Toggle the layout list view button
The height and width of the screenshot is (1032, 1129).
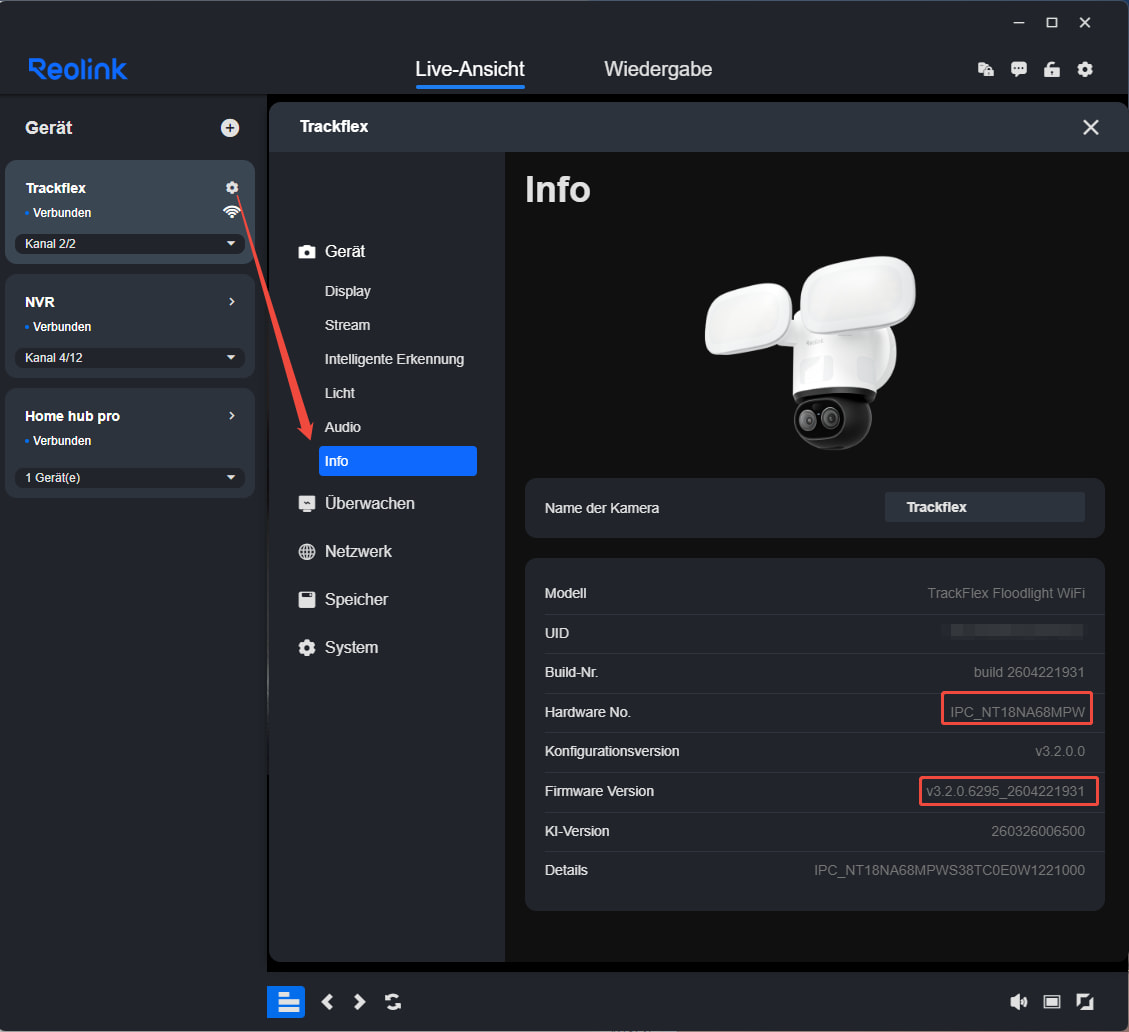coord(286,1002)
